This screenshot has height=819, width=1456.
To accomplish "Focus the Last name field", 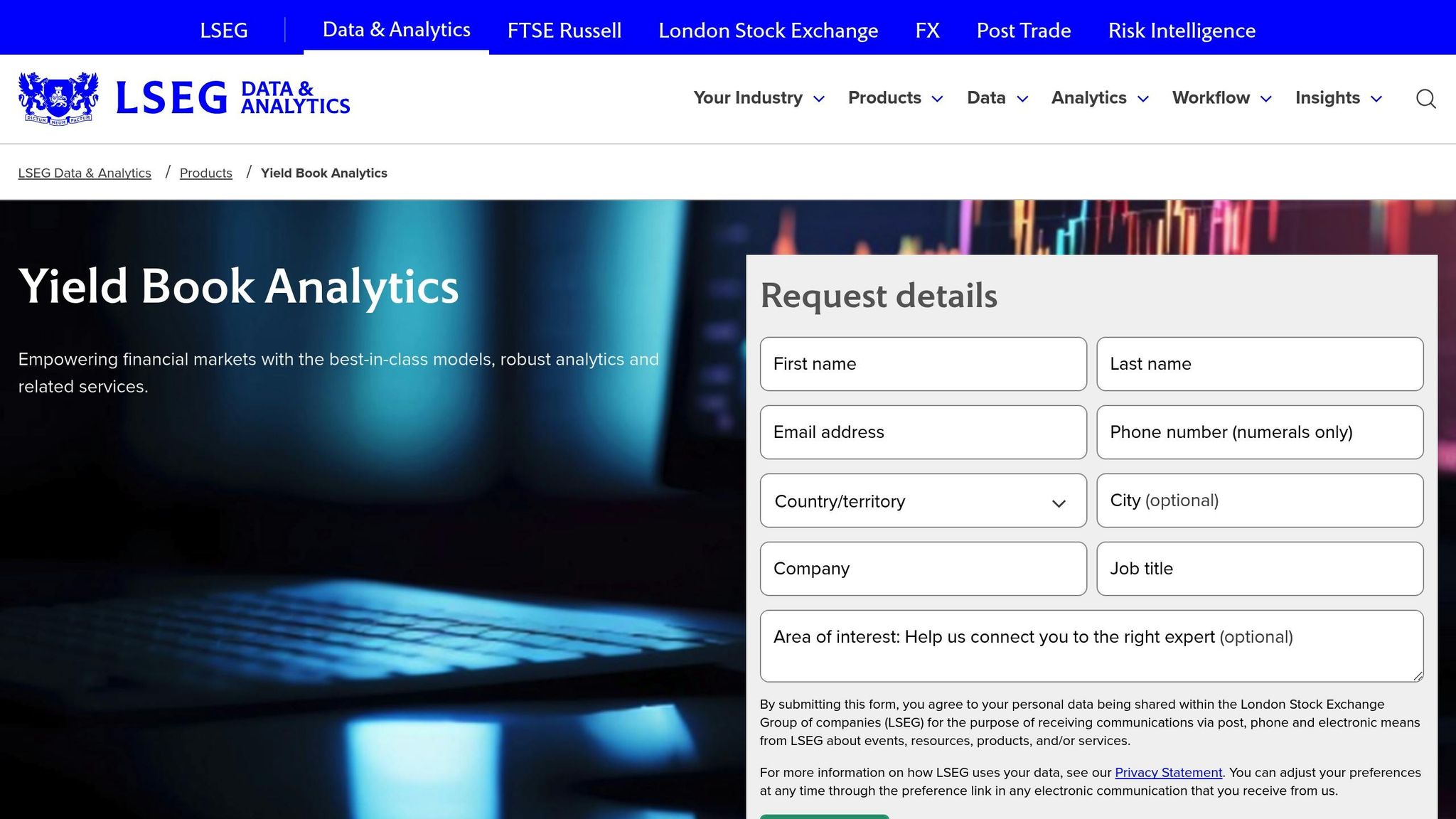I will click(1260, 364).
